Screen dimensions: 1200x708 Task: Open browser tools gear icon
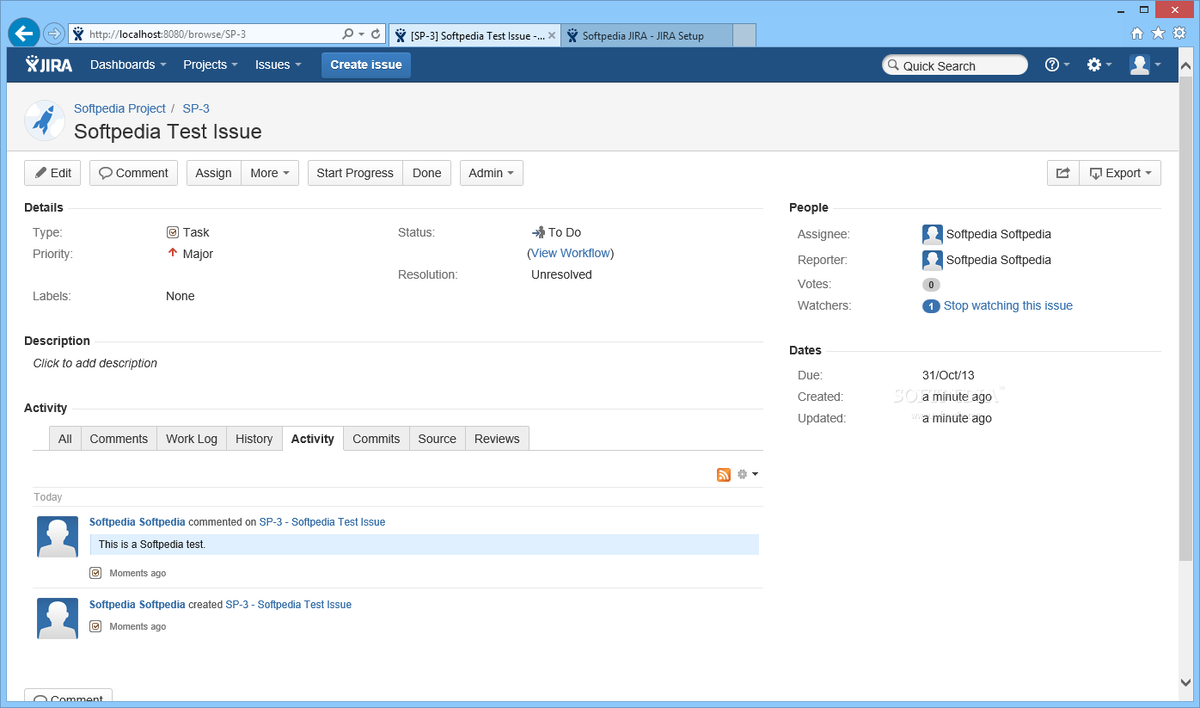pos(1180,33)
